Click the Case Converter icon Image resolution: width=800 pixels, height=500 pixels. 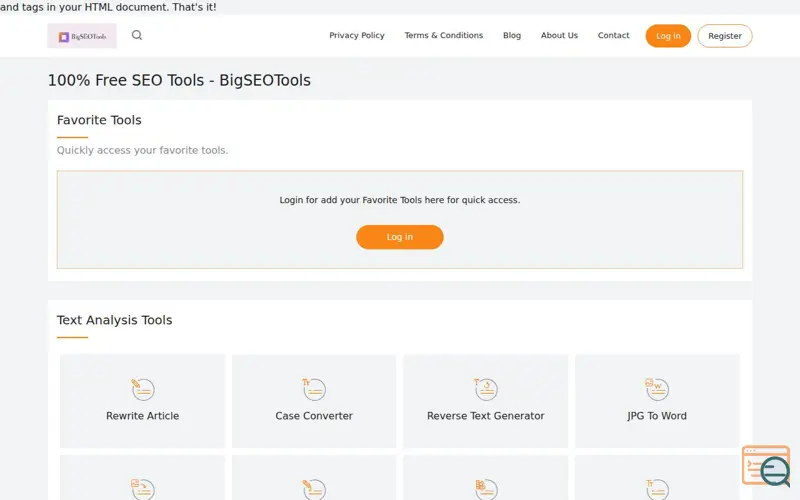(x=314, y=389)
